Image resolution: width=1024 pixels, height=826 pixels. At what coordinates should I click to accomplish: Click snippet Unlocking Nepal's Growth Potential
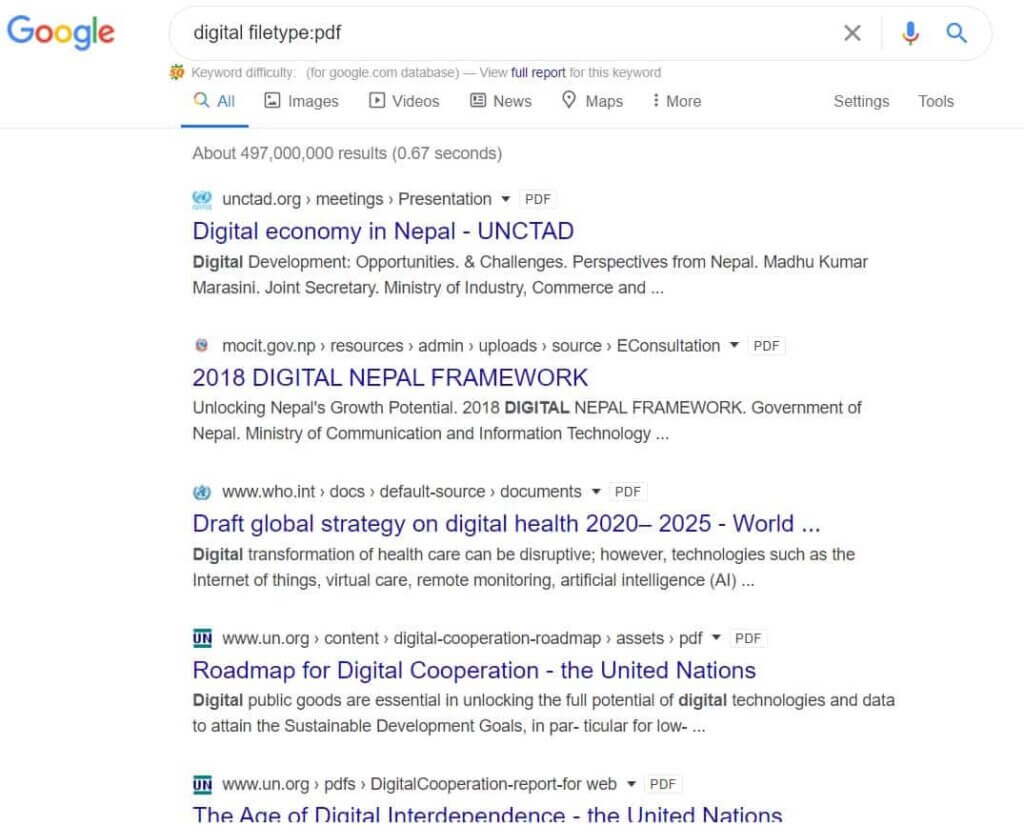coord(527,421)
